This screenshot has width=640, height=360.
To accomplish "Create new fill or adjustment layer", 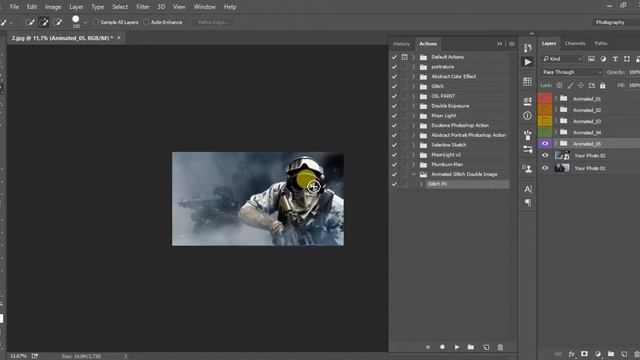I will pos(598,354).
